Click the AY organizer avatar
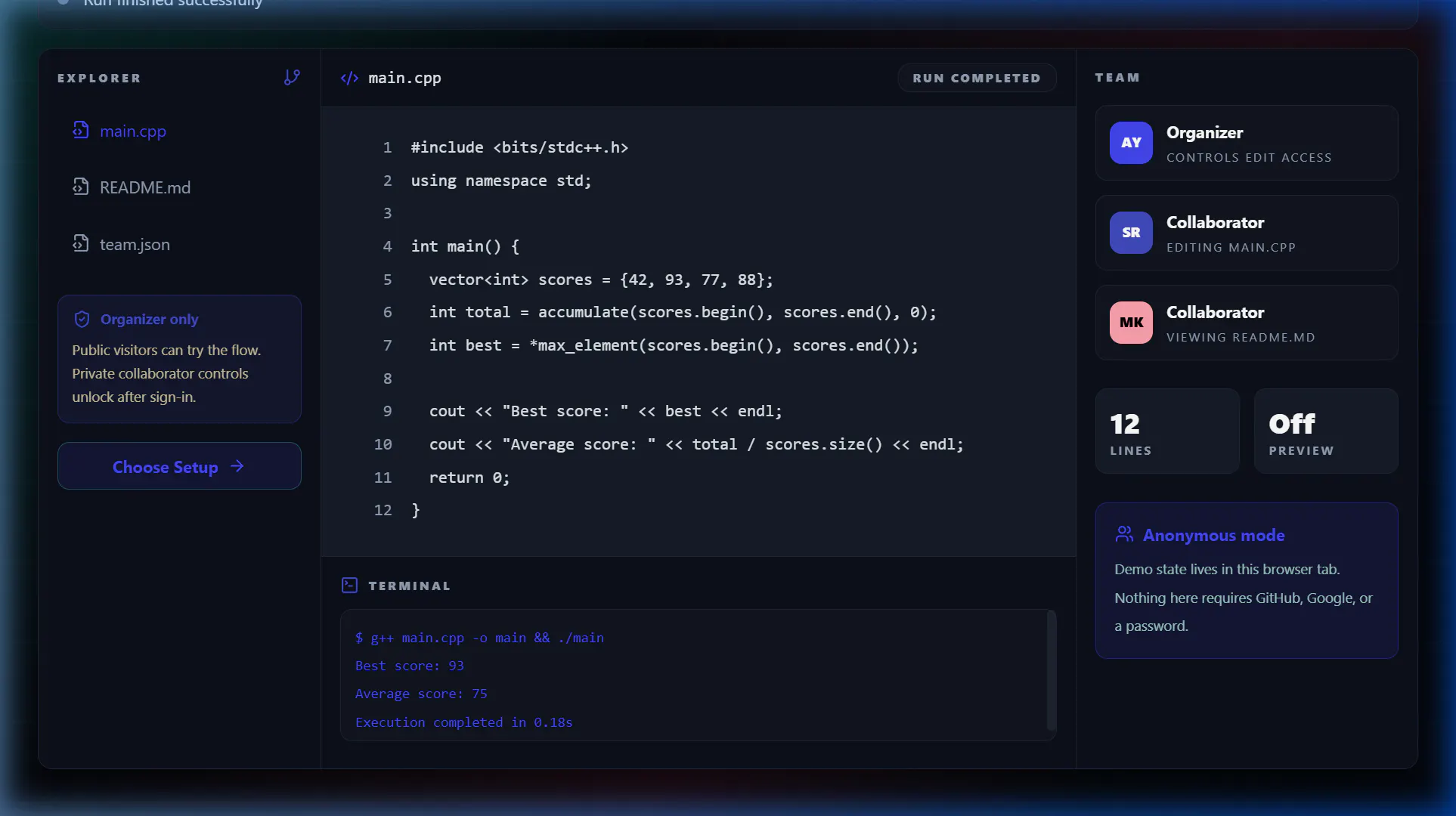This screenshot has width=1456, height=816. (1131, 143)
